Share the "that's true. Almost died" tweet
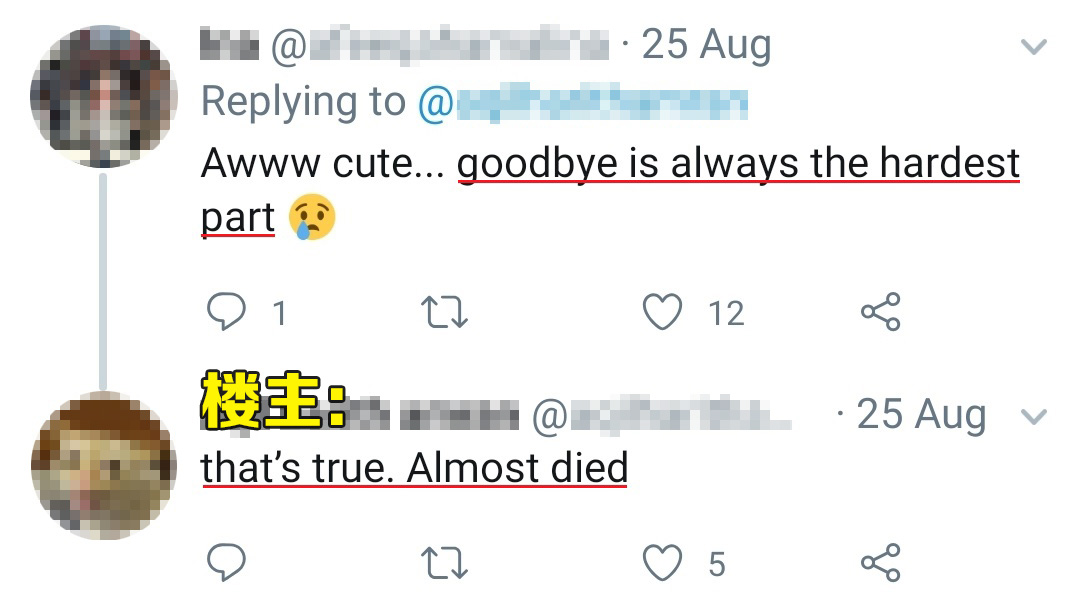 (x=880, y=564)
